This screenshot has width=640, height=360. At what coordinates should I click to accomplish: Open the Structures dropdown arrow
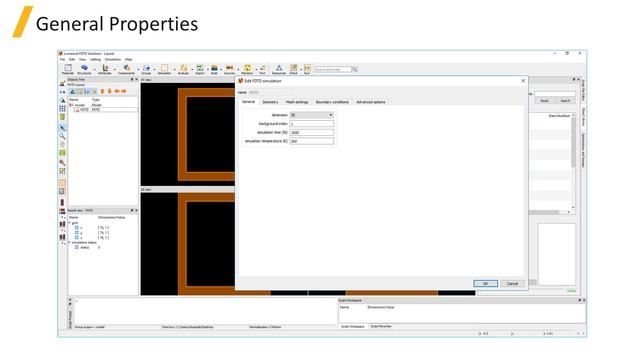pos(94,69)
